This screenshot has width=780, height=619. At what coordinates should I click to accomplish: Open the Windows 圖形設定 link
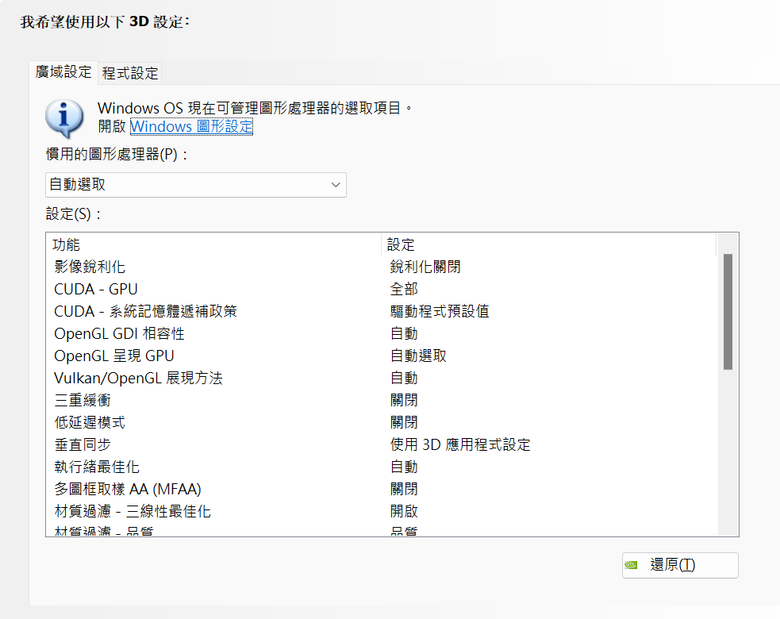coord(191,127)
